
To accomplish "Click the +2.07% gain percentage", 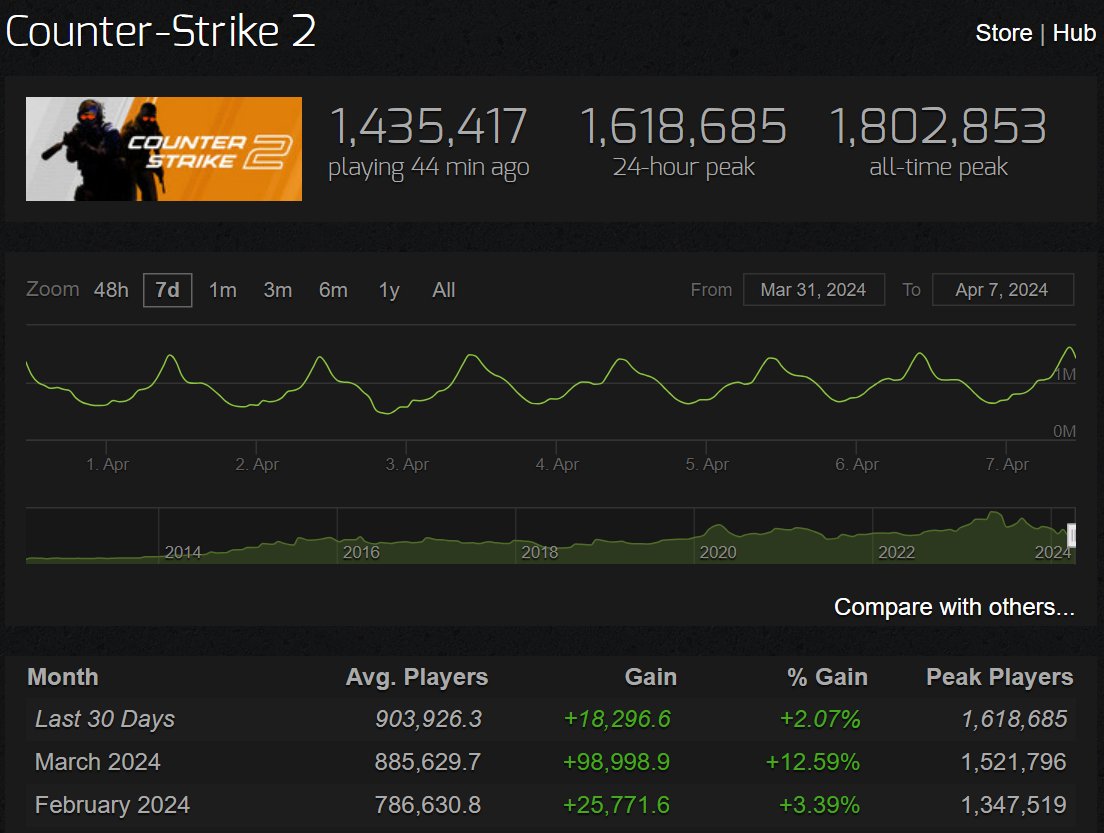I will point(820,719).
